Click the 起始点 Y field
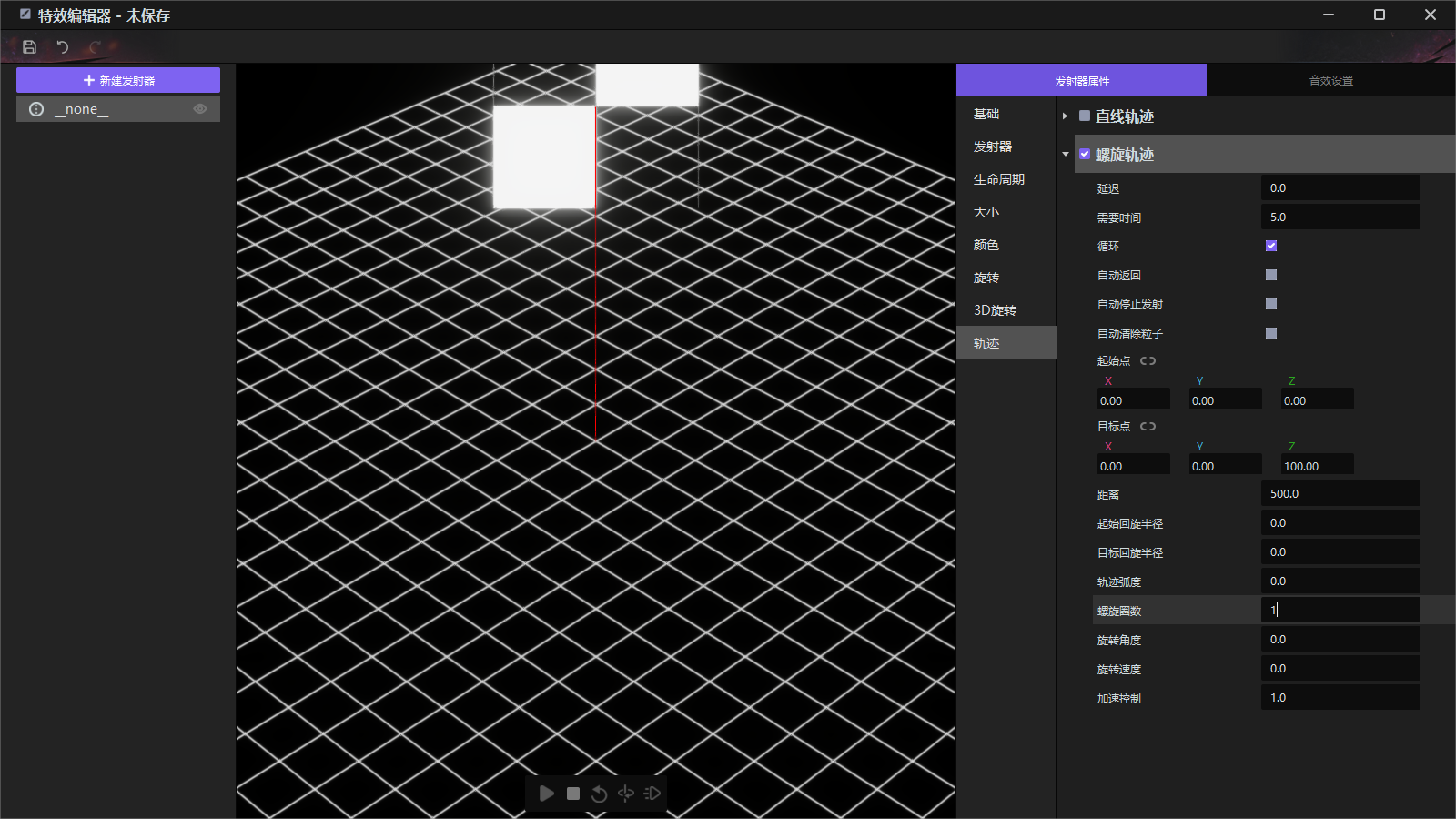Screen dimensions: 1456x819 1225,400
